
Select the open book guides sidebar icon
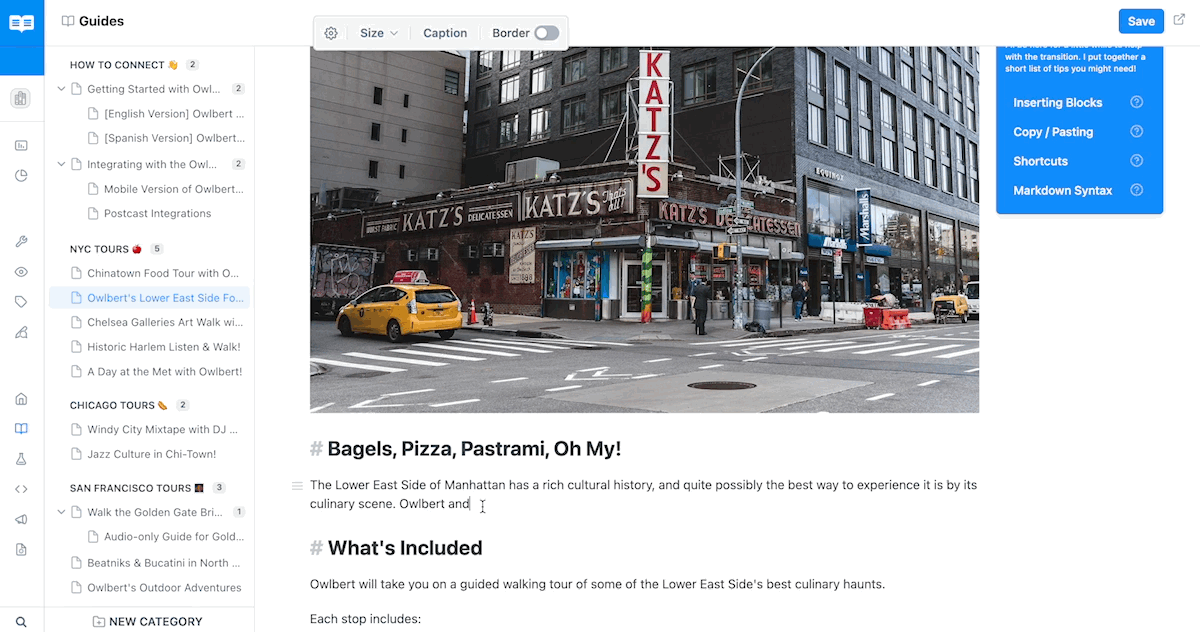pos(21,429)
